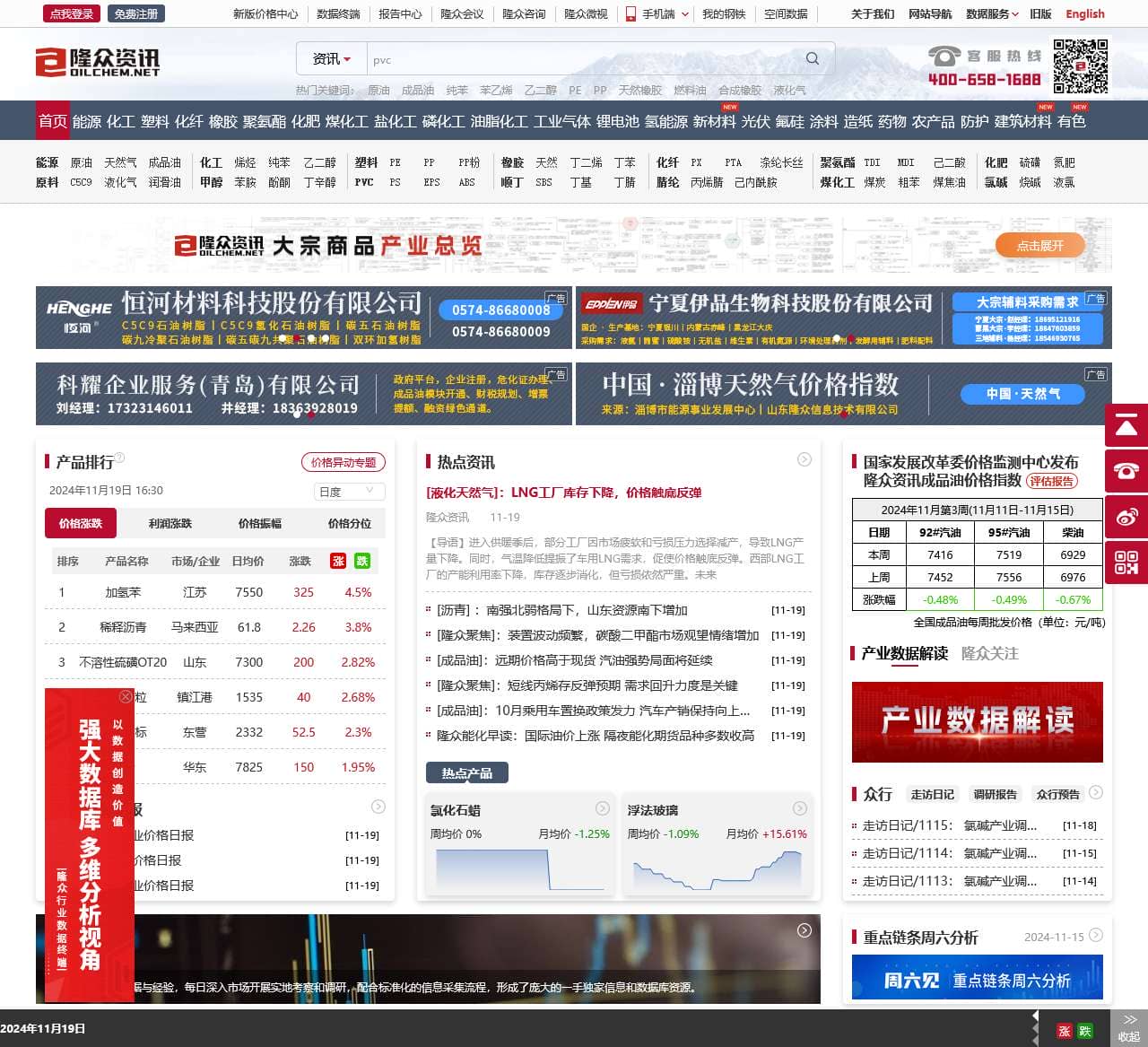Click the more arrow in 众行 section
Viewport: 1148px width, 1047px height.
tap(1096, 792)
